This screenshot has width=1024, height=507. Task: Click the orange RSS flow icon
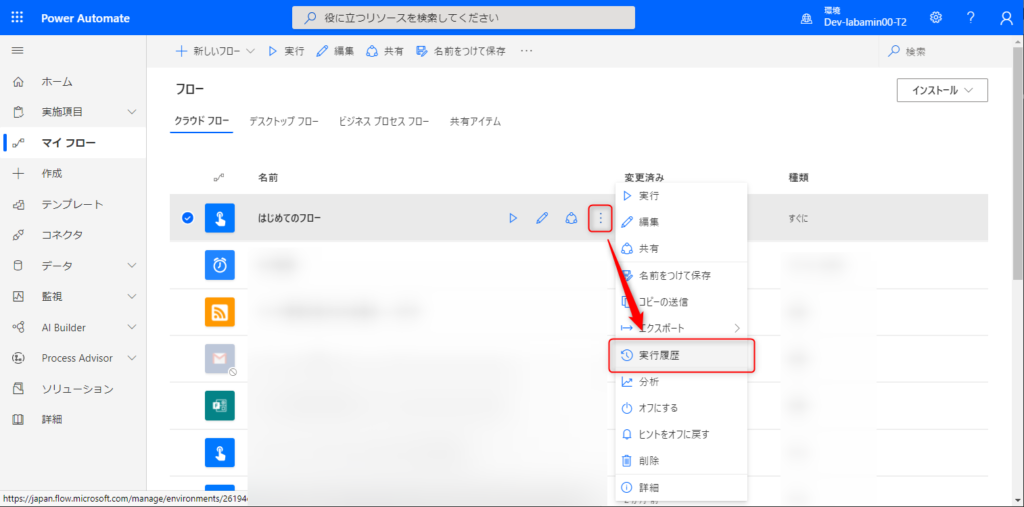click(219, 312)
